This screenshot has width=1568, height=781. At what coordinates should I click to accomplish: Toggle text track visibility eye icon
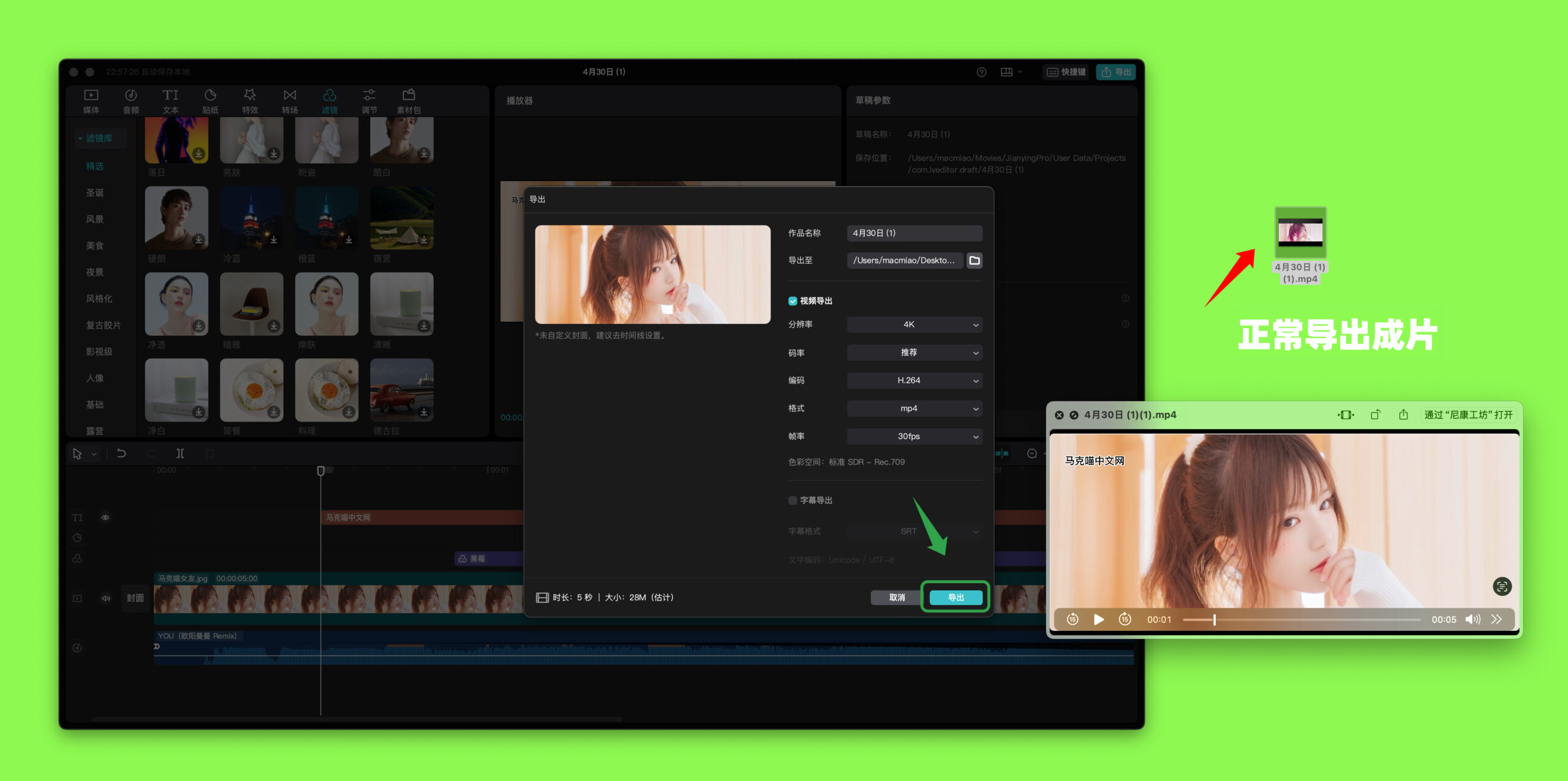click(x=105, y=518)
